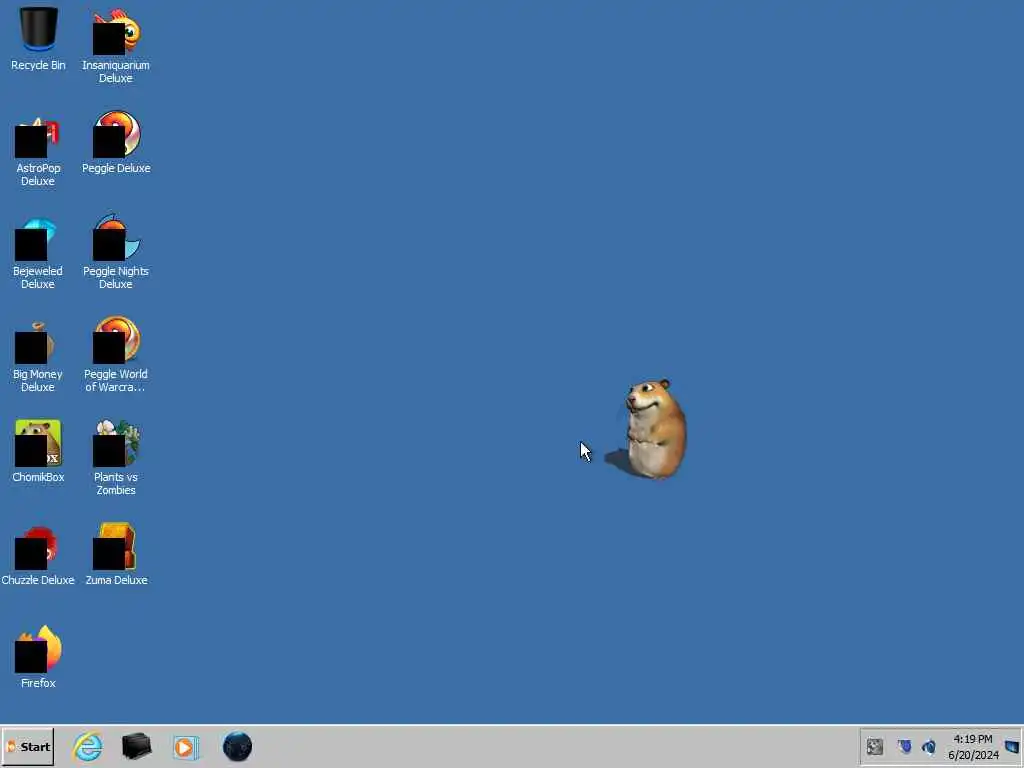Open the black box taskbar icon

[136, 746]
